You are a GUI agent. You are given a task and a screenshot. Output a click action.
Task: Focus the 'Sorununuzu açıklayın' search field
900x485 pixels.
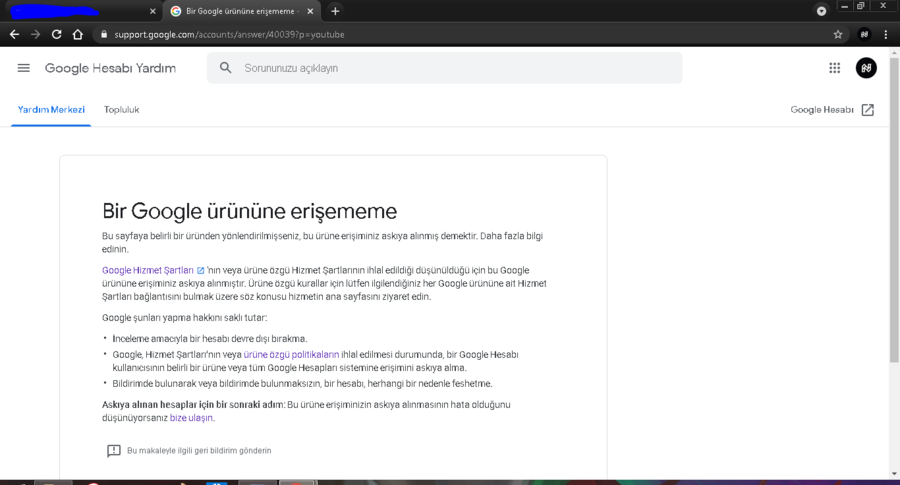click(444, 68)
